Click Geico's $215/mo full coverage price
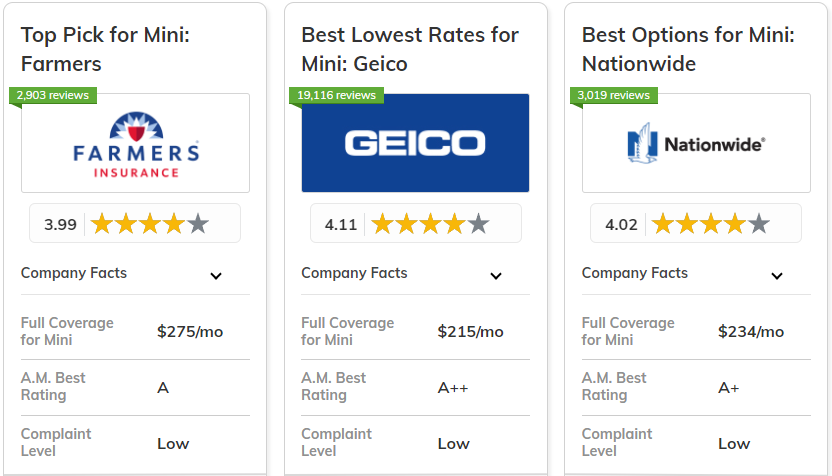This screenshot has height=476, width=832. coord(470,332)
